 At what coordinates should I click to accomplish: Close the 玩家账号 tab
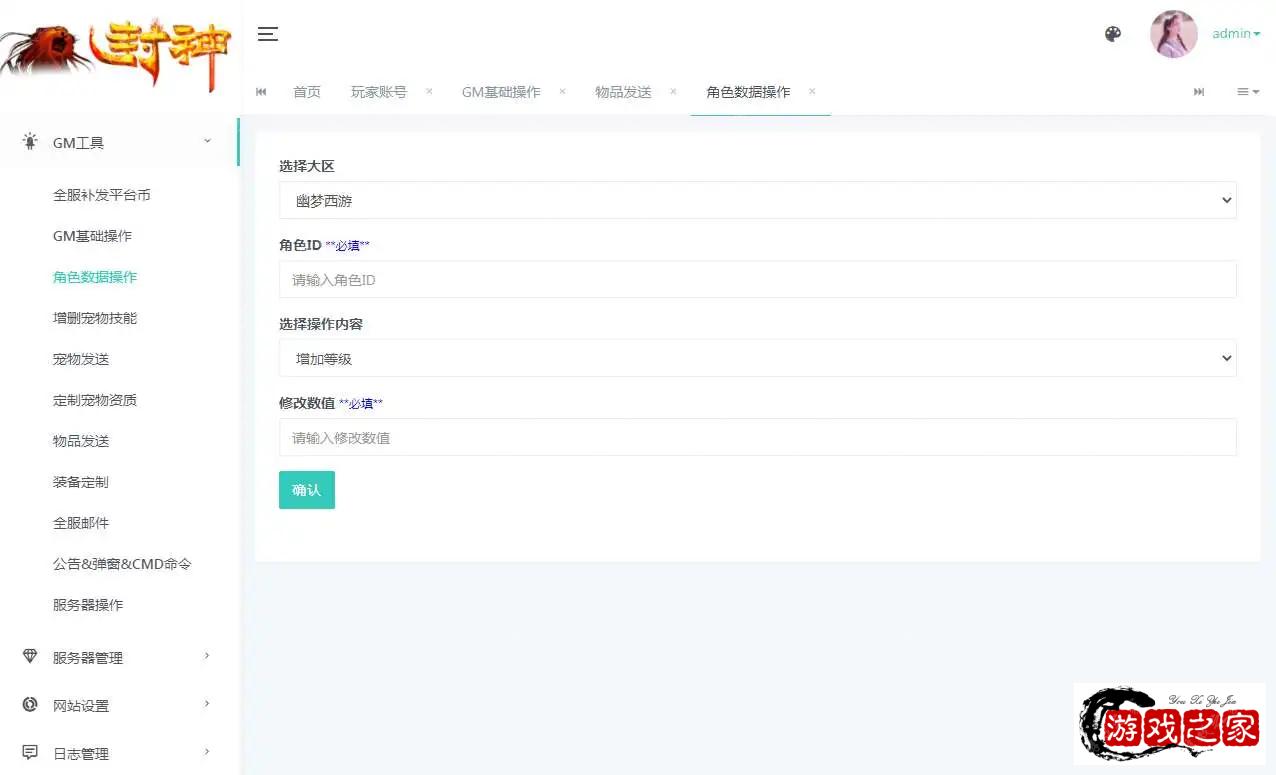pyautogui.click(x=429, y=91)
